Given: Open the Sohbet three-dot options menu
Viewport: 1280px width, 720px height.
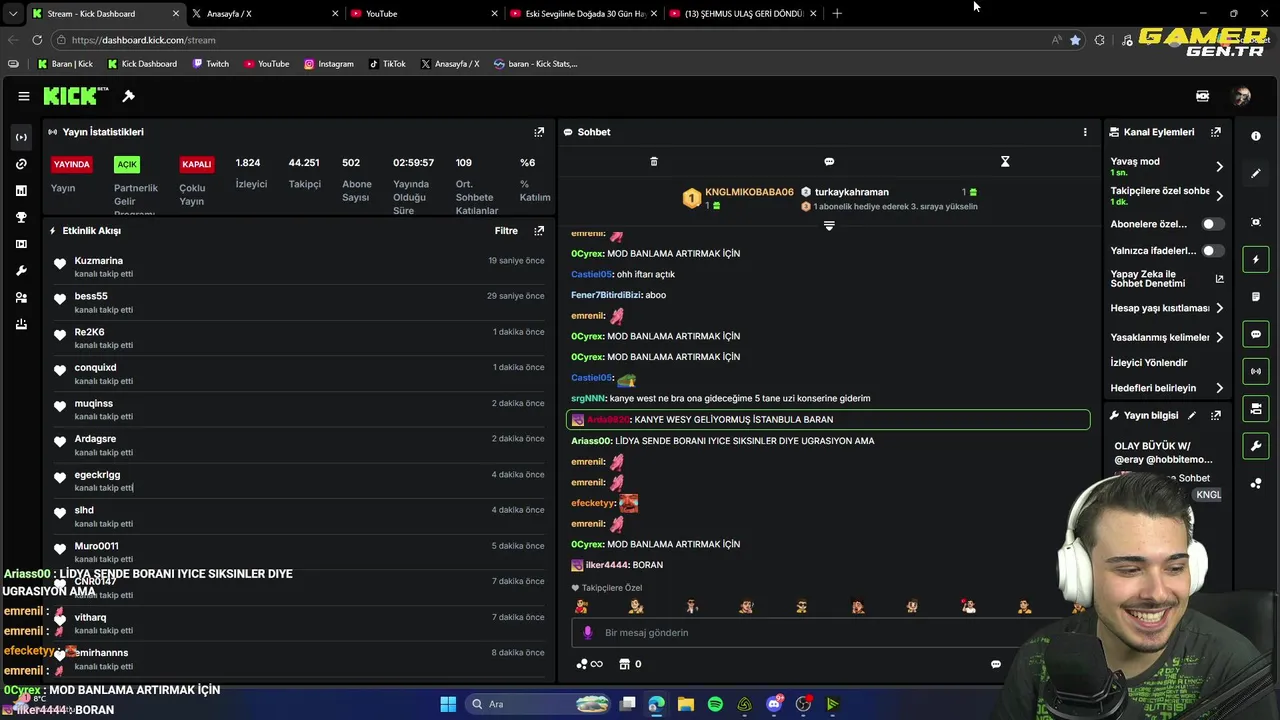Looking at the screenshot, I should click(x=1085, y=132).
